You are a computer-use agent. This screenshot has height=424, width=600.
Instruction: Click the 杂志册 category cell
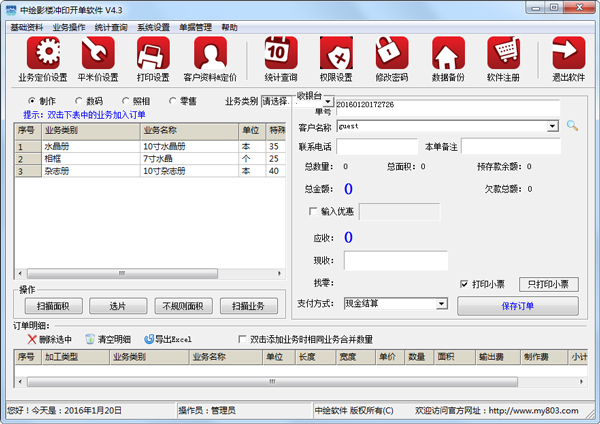[x=90, y=171]
